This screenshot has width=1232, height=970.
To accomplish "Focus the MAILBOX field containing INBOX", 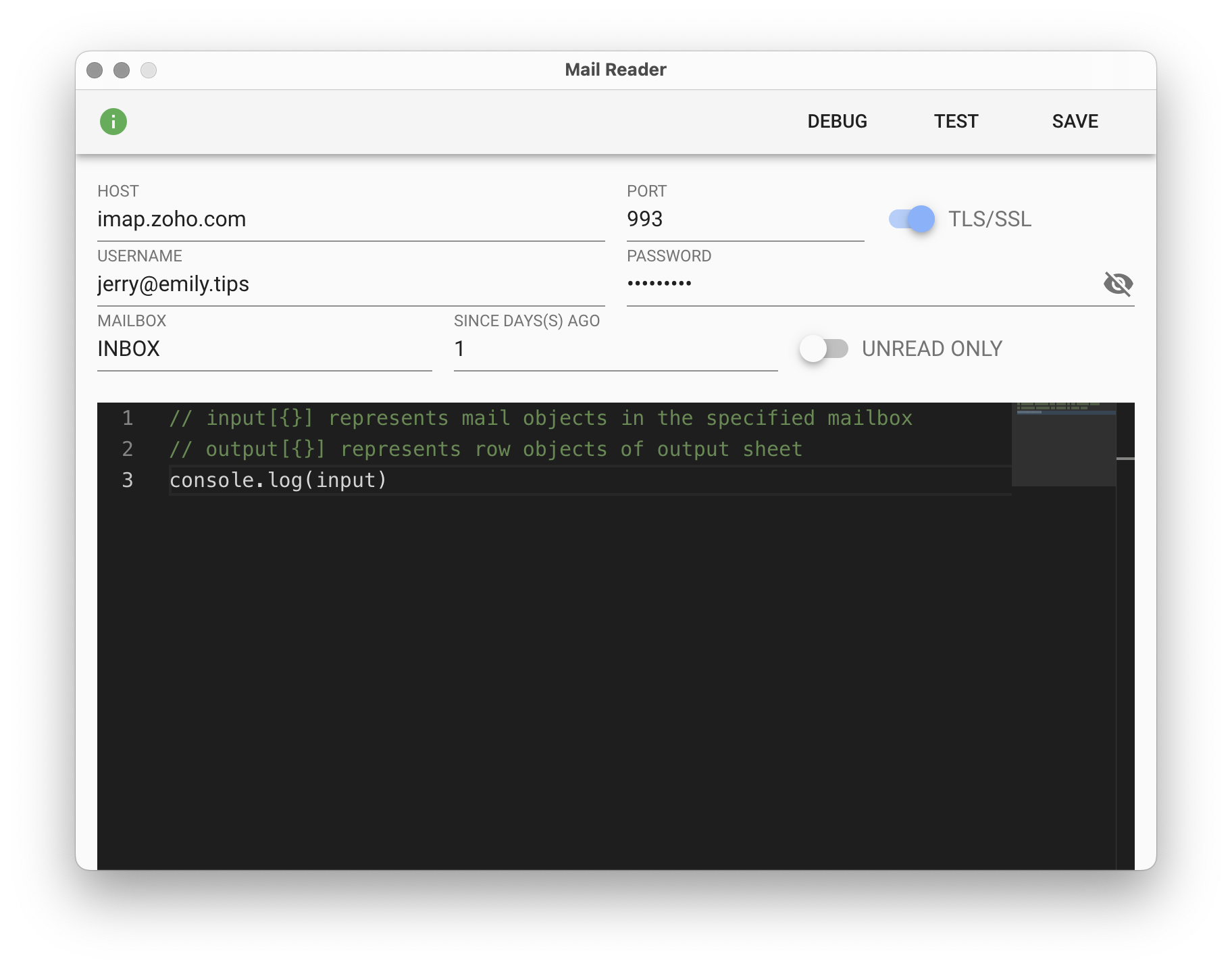I will pos(263,349).
